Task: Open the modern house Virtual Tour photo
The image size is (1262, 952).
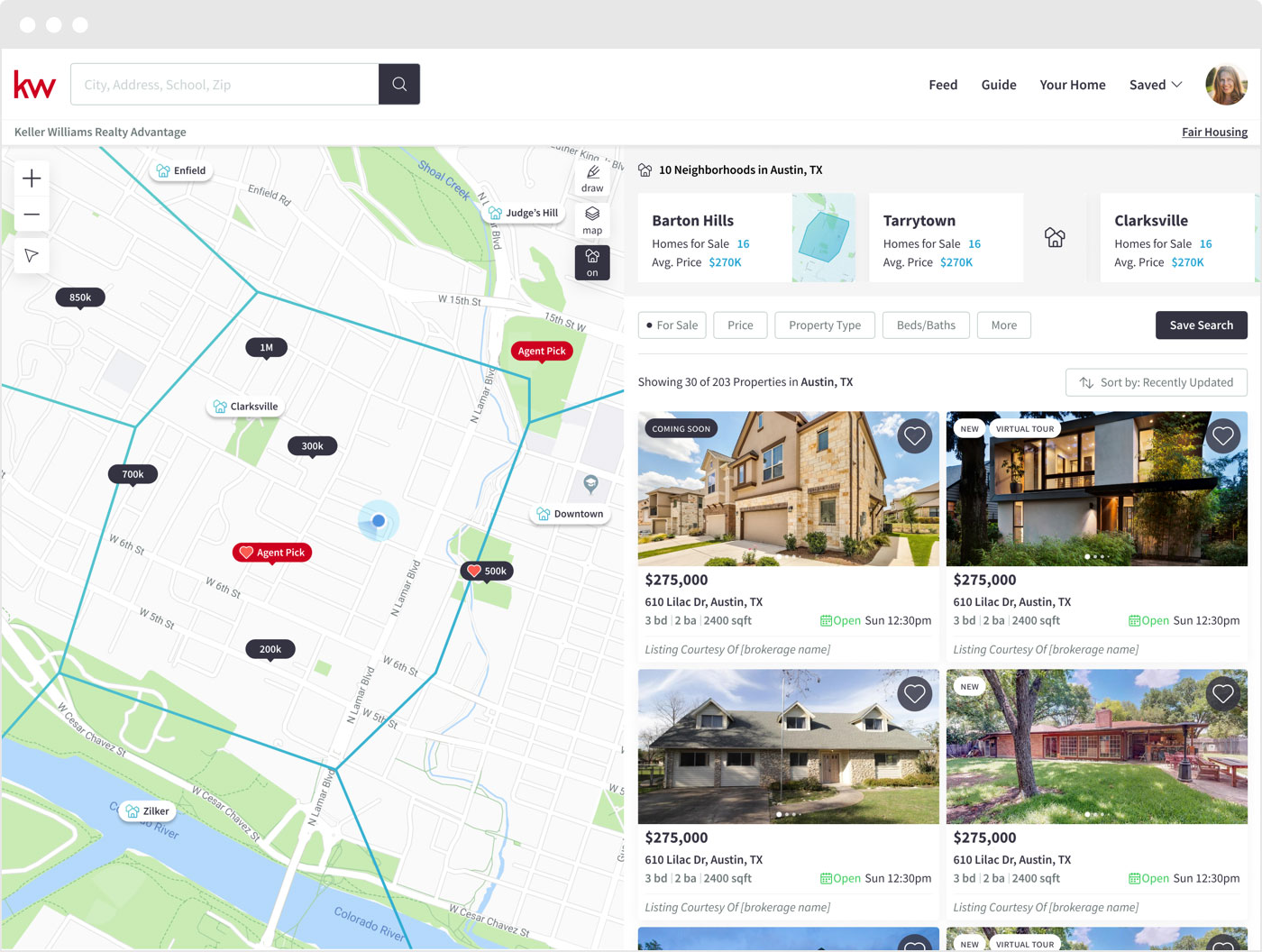Action: click(x=1097, y=489)
